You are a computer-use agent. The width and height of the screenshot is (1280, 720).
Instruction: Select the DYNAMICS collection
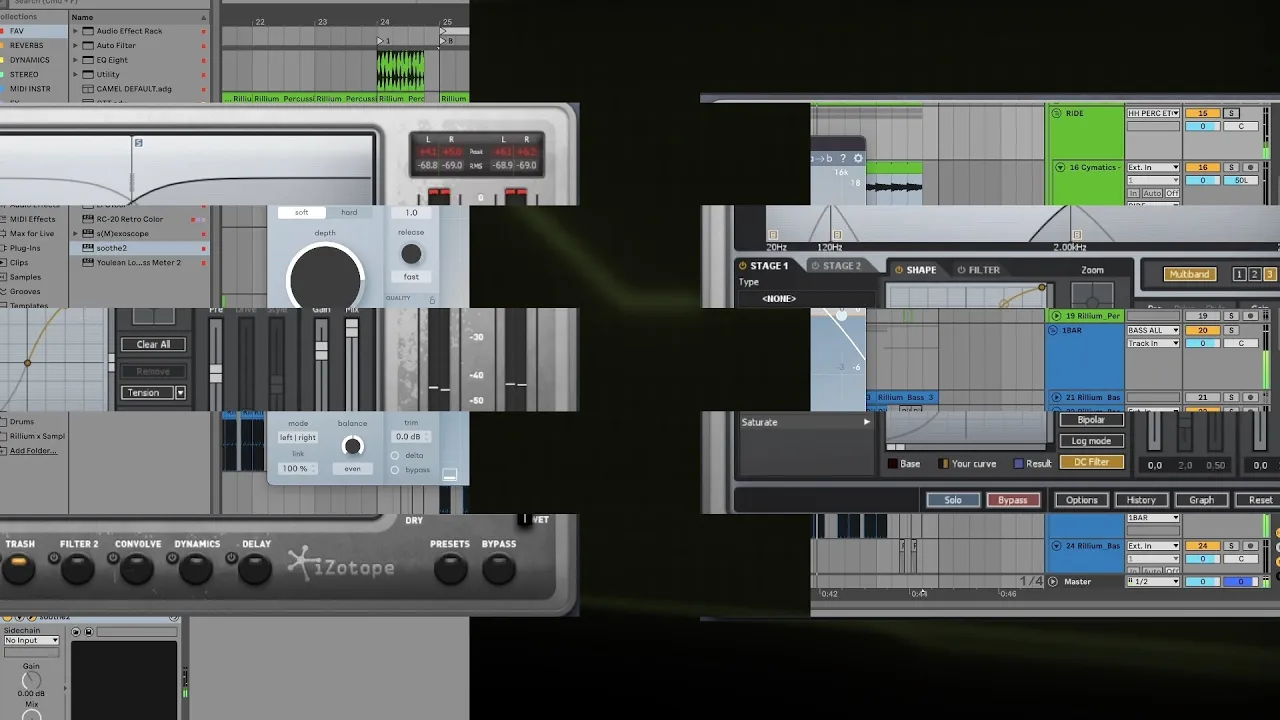click(x=29, y=60)
